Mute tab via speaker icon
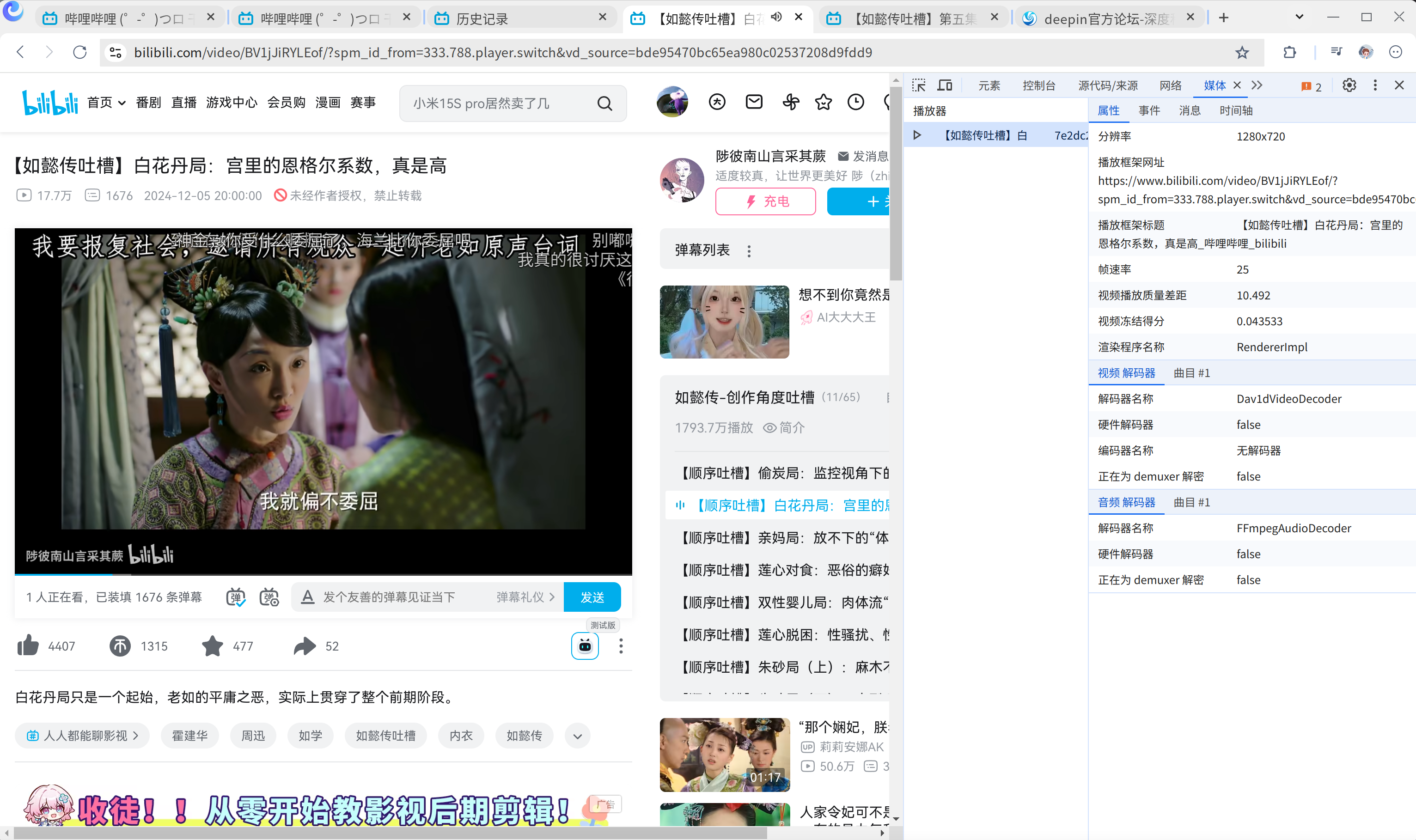Viewport: 1416px width, 840px height. coord(776,17)
